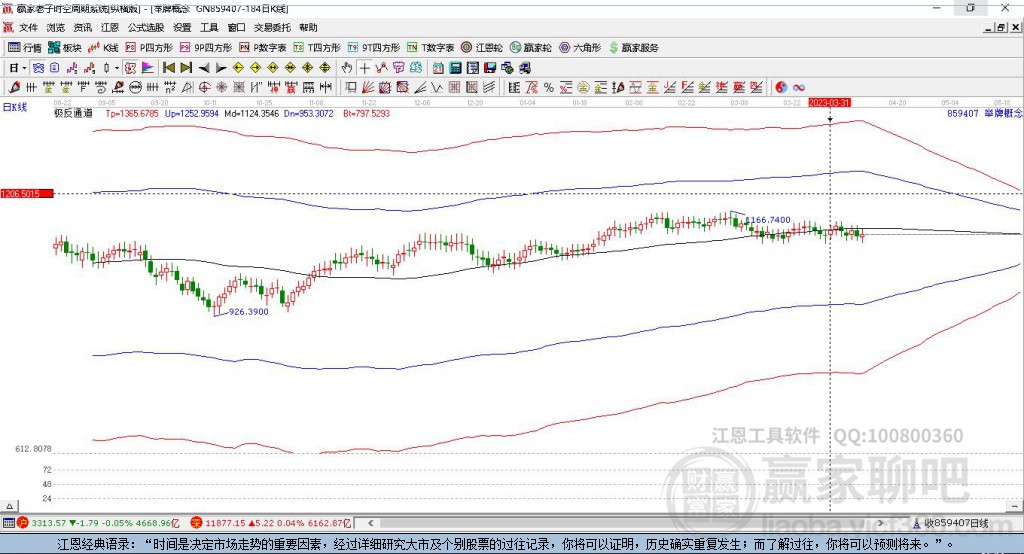1024x554 pixels.
Task: Open the 交易委托 menu
Action: point(272,27)
